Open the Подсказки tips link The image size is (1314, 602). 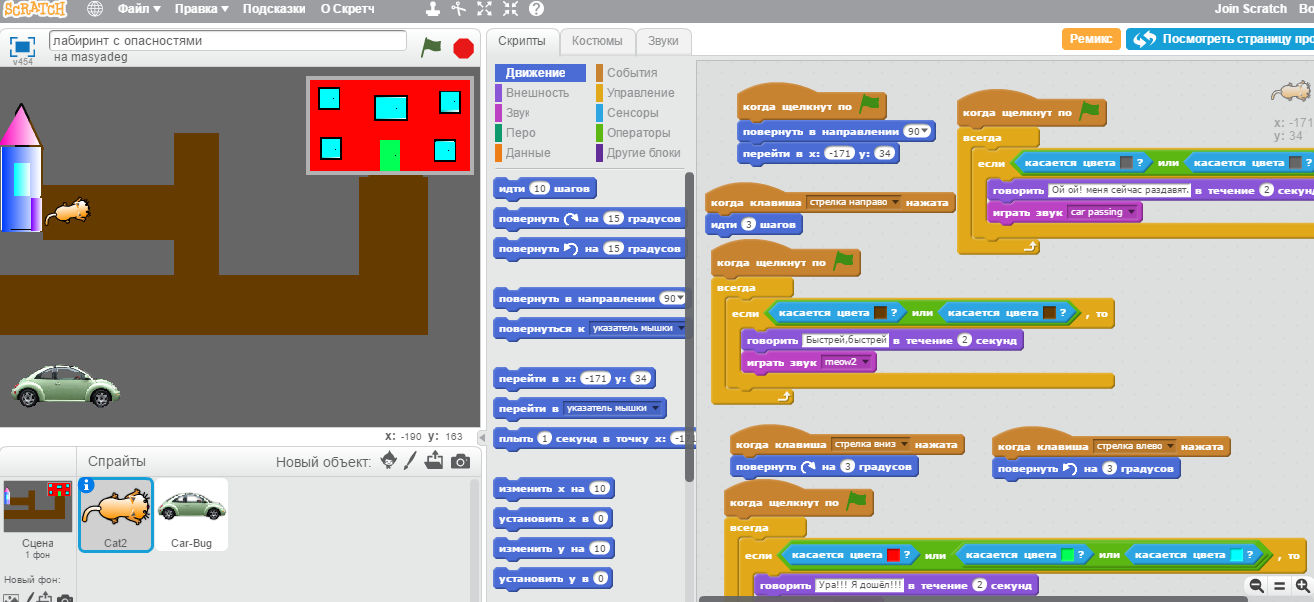click(x=274, y=9)
